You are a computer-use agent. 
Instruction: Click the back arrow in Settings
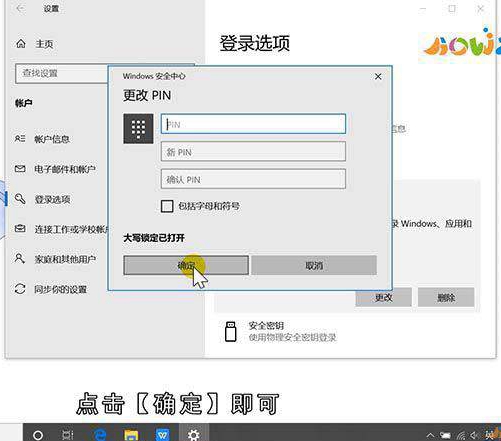21,8
